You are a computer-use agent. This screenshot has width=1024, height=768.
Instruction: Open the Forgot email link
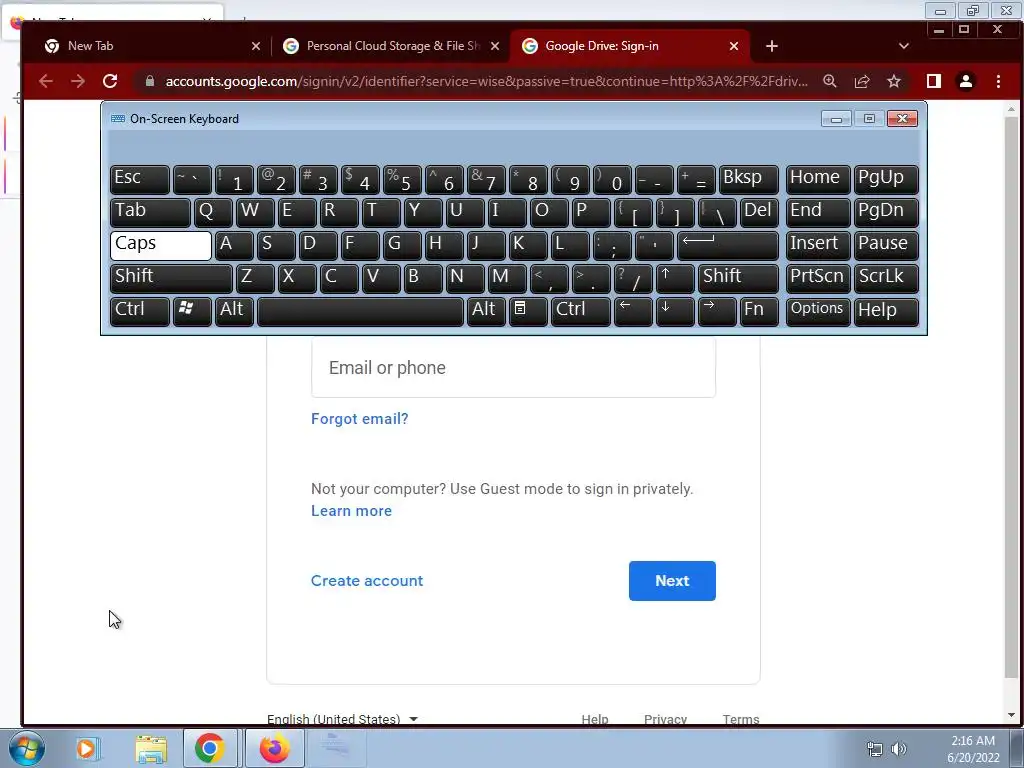click(x=359, y=419)
